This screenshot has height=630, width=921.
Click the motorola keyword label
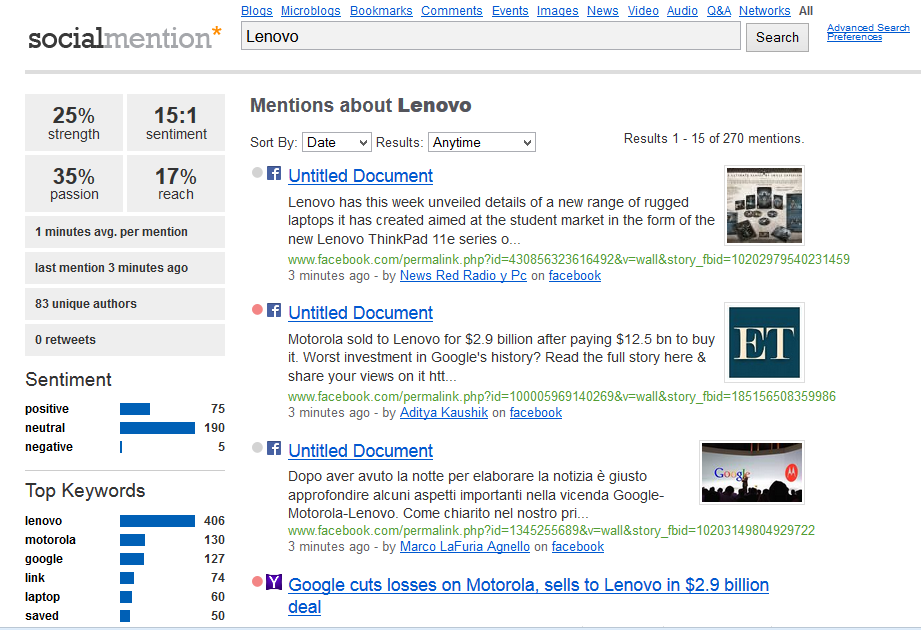(x=50, y=540)
